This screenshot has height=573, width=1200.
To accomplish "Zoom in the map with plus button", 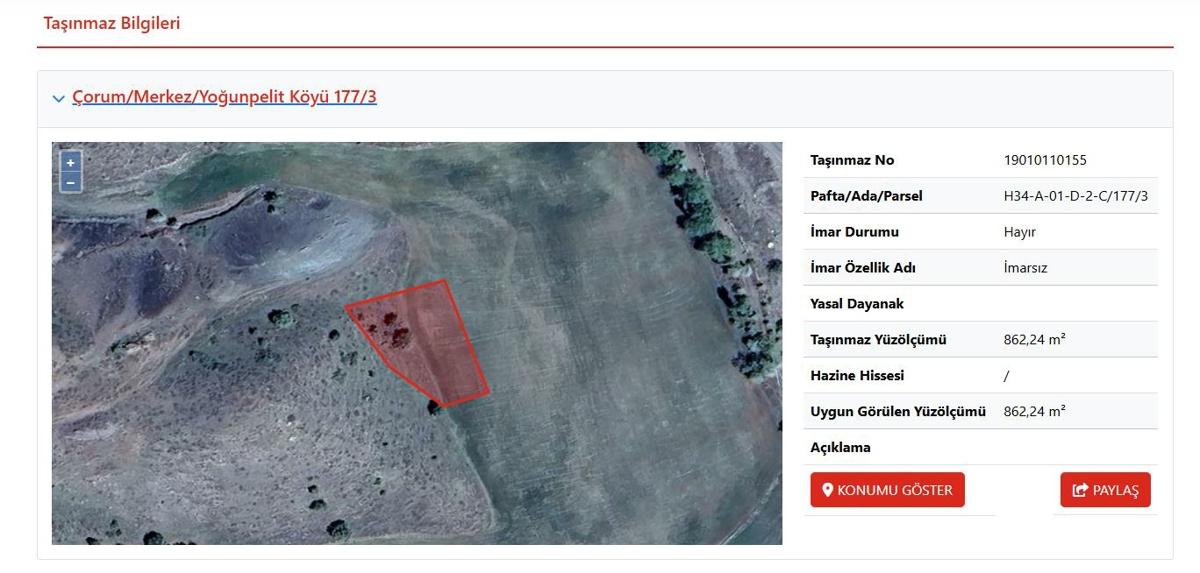I will click(70, 162).
